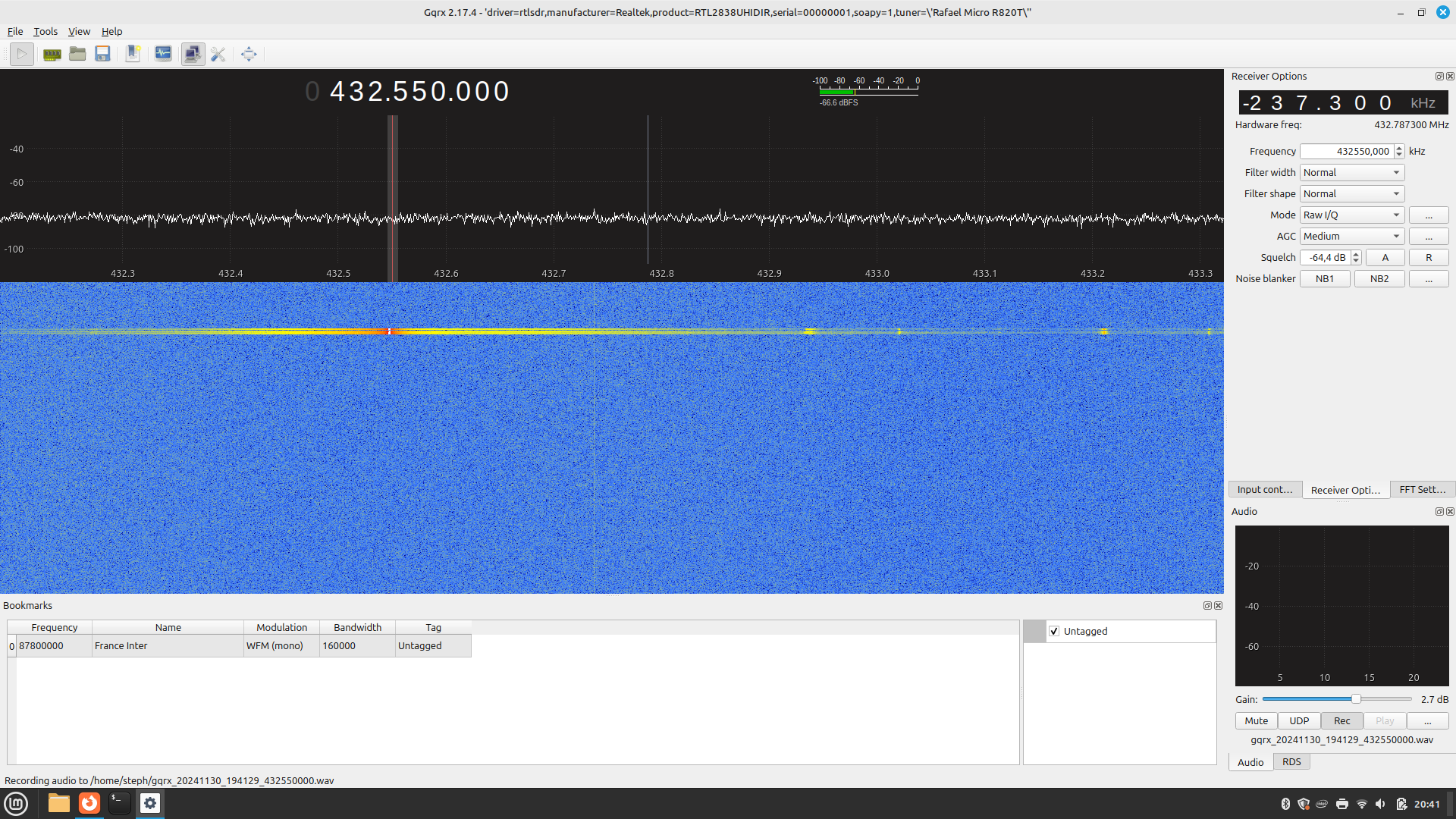Open the Configure I/O devices dialog
Screen dimensions: 1456x819
[x=52, y=54]
